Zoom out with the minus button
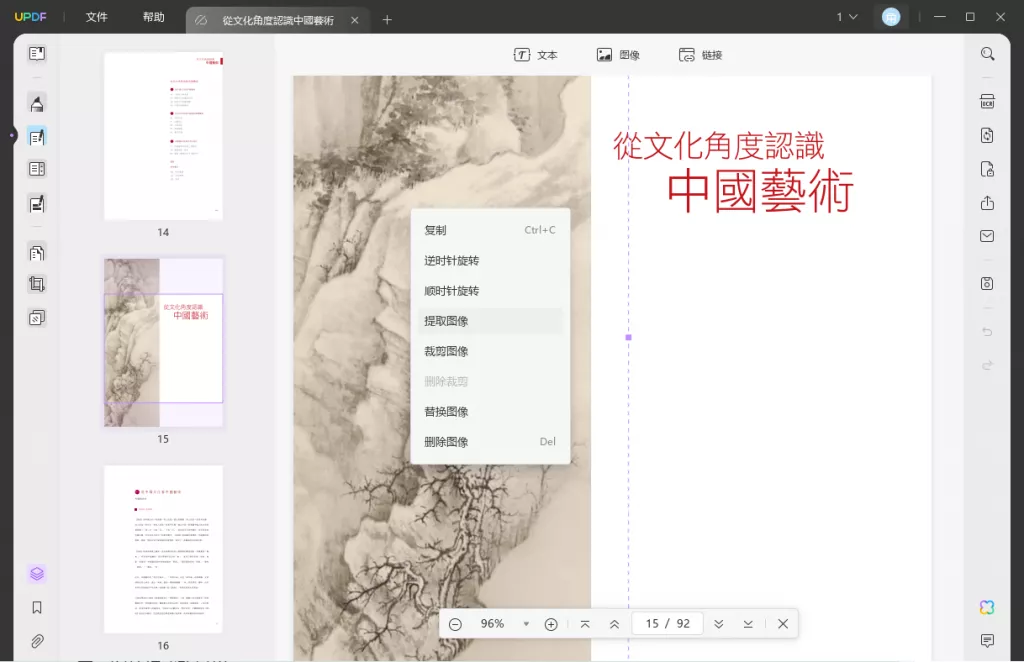 [x=455, y=624]
